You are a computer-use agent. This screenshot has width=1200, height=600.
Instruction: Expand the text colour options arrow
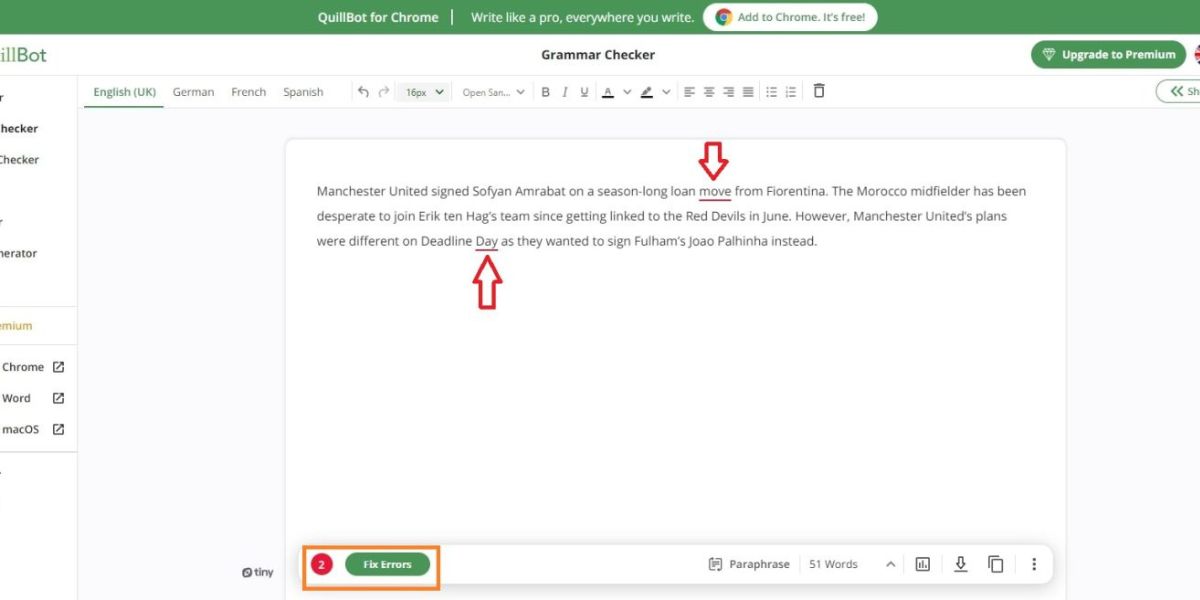tap(627, 92)
